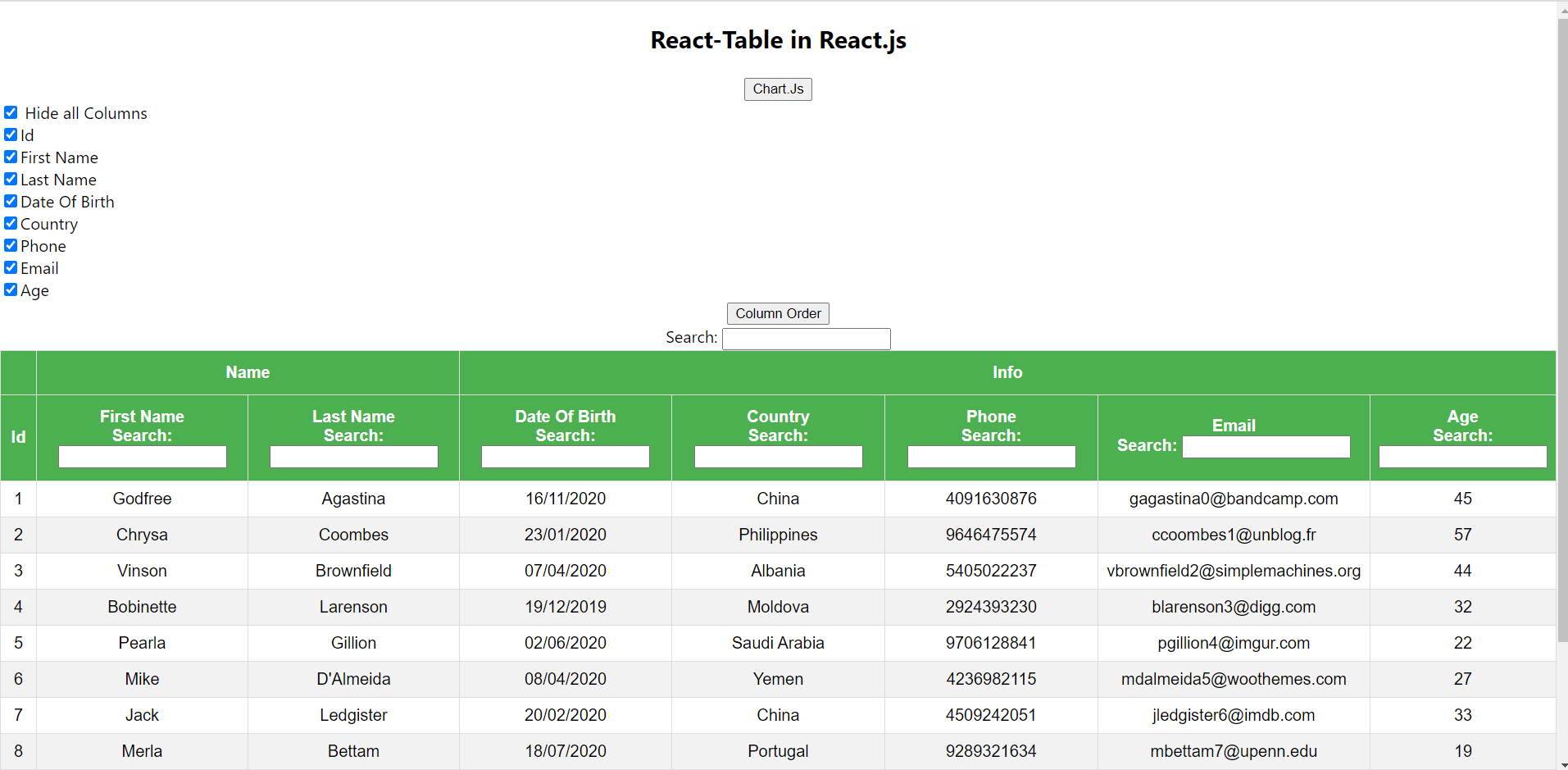Toggle the Phone column checkbox
1568x770 pixels.
click(x=11, y=245)
